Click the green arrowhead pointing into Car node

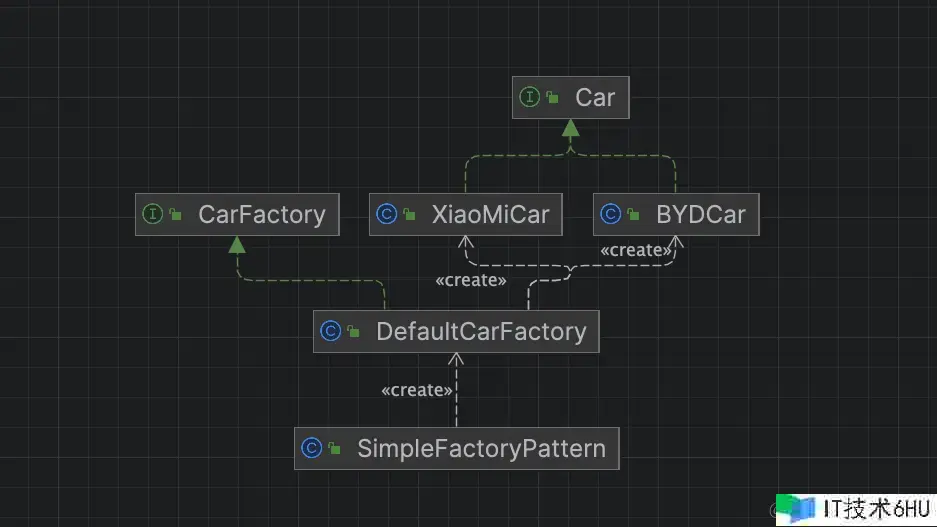click(570, 128)
